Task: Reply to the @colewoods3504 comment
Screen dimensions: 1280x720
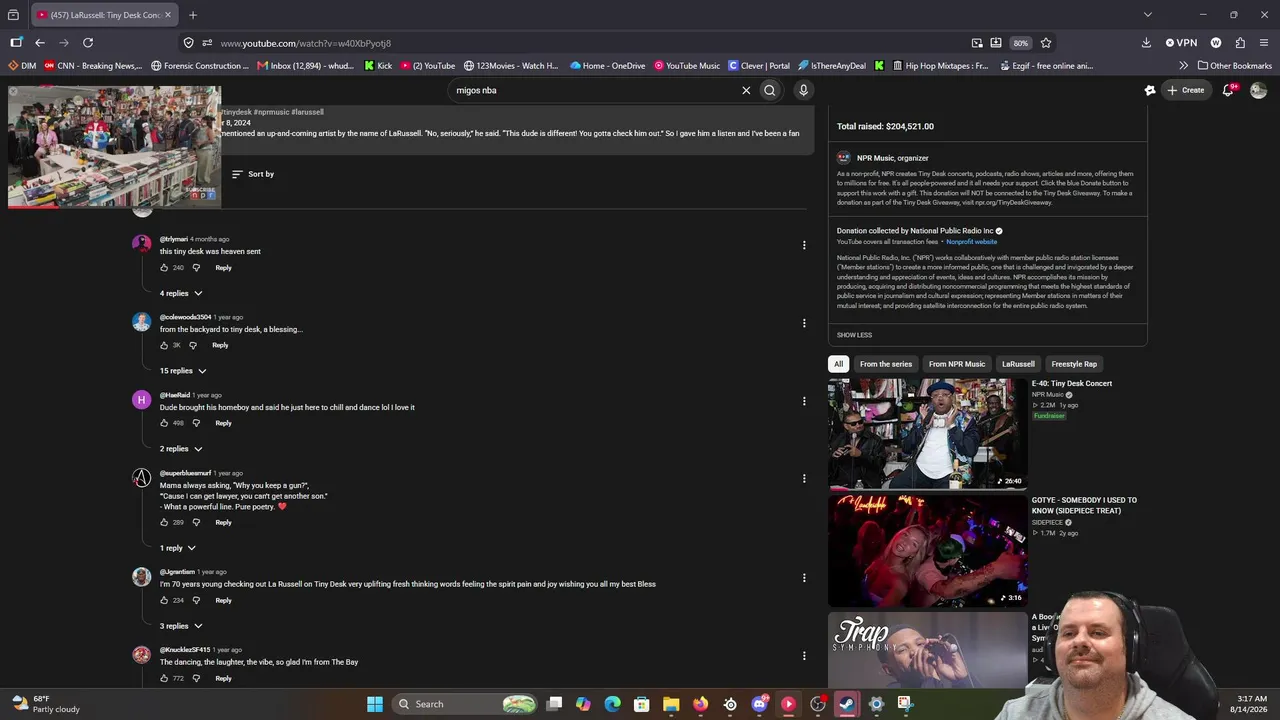Action: coord(220,346)
